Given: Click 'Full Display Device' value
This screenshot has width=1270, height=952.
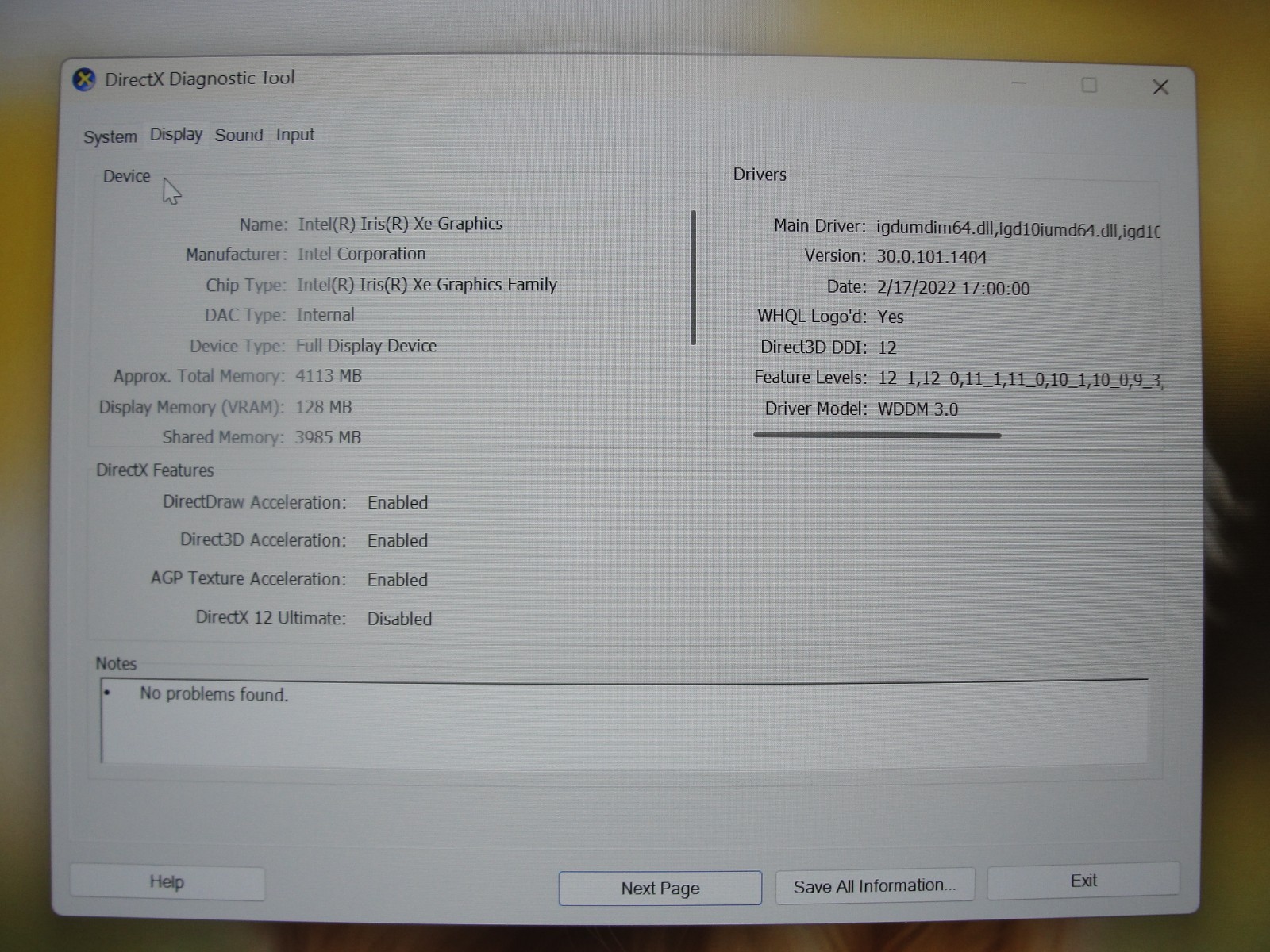Looking at the screenshot, I should click(366, 346).
